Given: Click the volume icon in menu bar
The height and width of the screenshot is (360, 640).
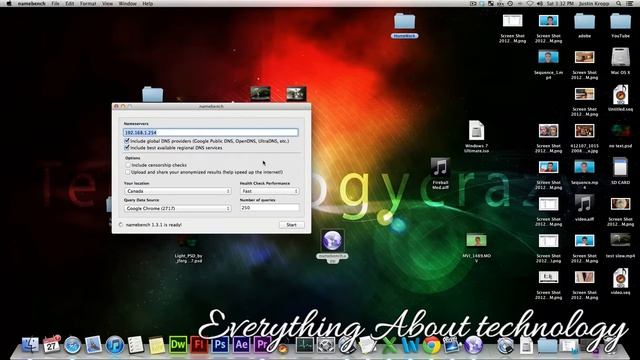Looking at the screenshot, I should point(540,3).
